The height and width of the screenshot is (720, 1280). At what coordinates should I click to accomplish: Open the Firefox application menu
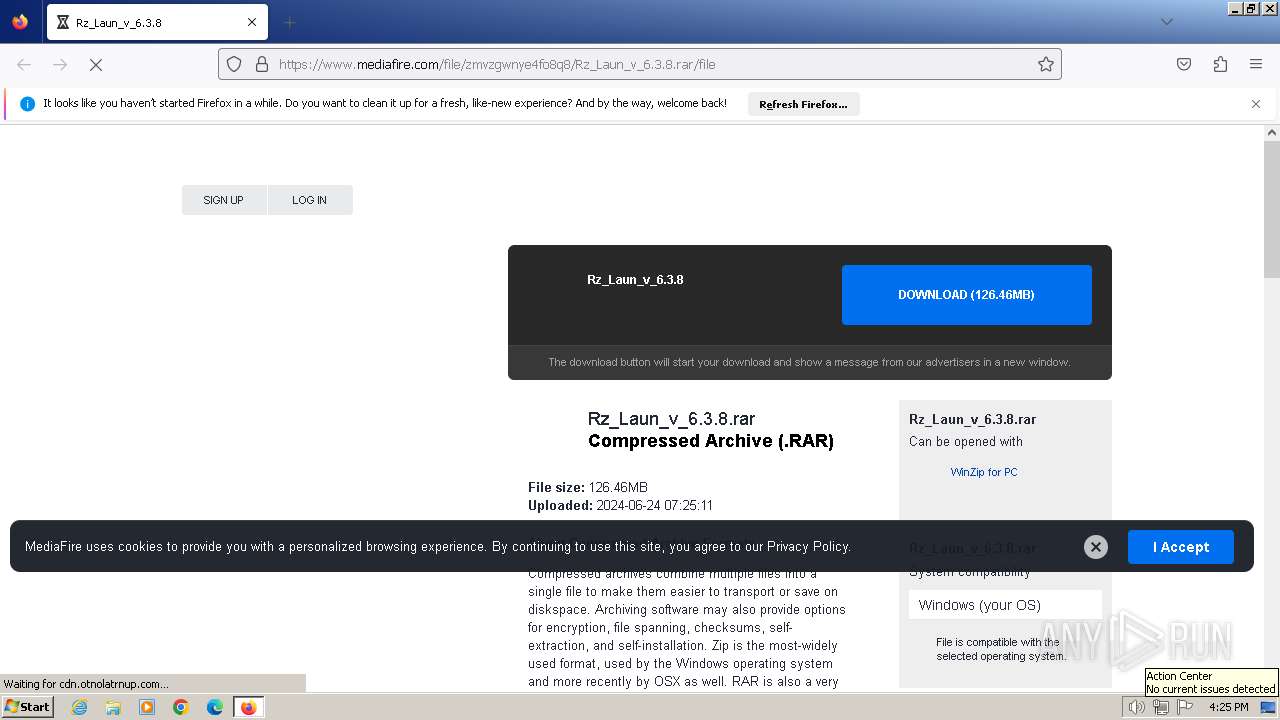(x=1256, y=64)
